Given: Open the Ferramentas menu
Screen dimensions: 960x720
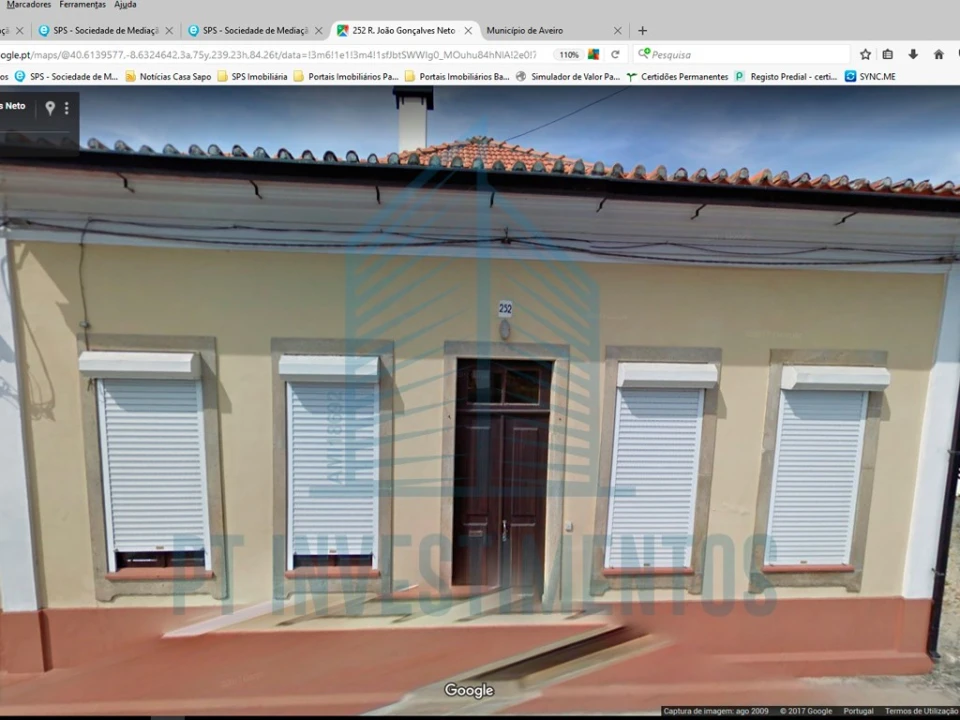Looking at the screenshot, I should pos(82,4).
